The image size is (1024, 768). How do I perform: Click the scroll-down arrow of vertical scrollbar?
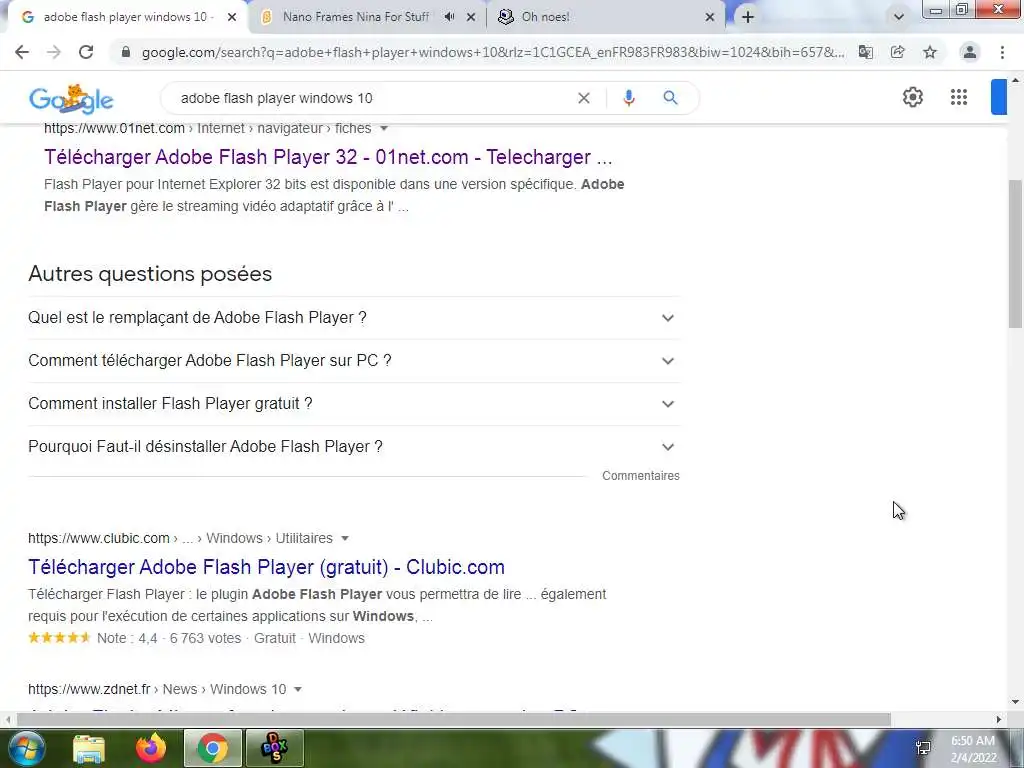click(1016, 703)
